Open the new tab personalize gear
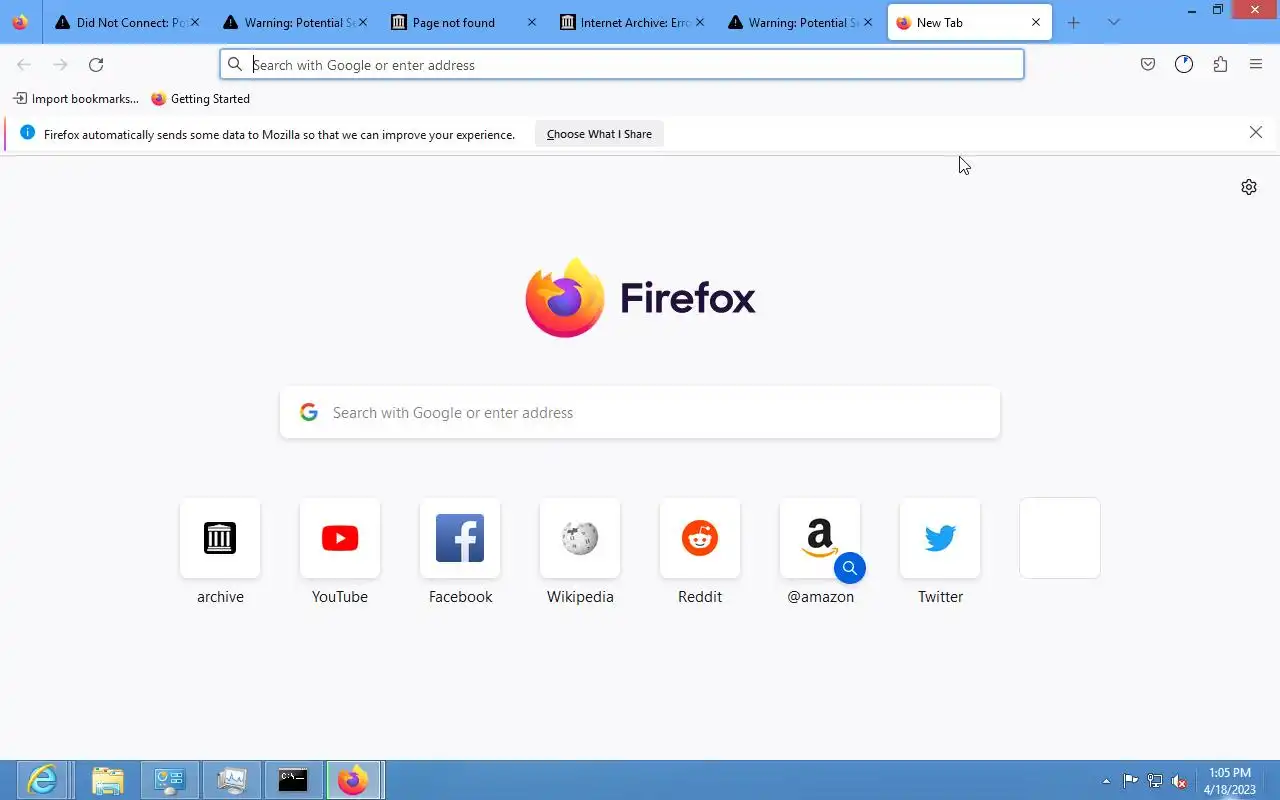Viewport: 1280px width, 800px height. (x=1249, y=187)
